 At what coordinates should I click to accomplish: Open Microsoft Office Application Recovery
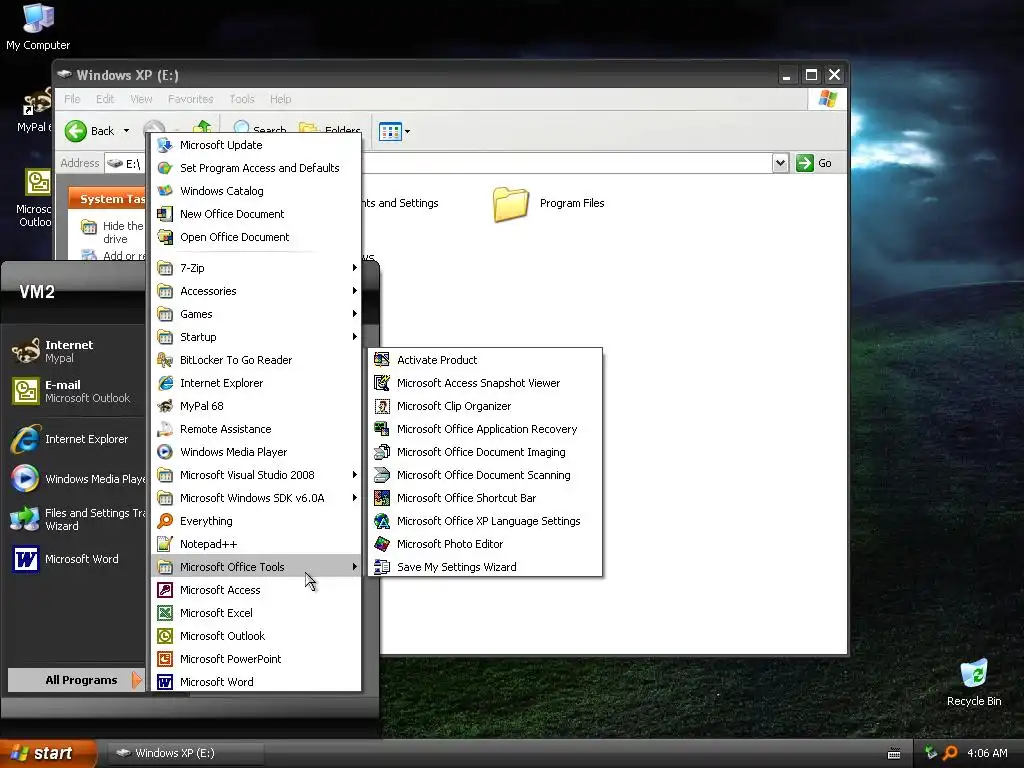pos(485,429)
